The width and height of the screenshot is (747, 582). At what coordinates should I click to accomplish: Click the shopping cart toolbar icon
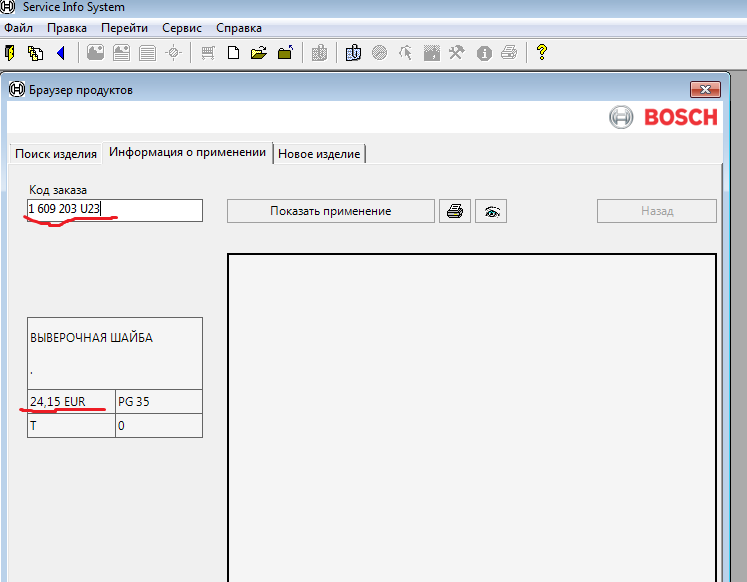(x=208, y=53)
